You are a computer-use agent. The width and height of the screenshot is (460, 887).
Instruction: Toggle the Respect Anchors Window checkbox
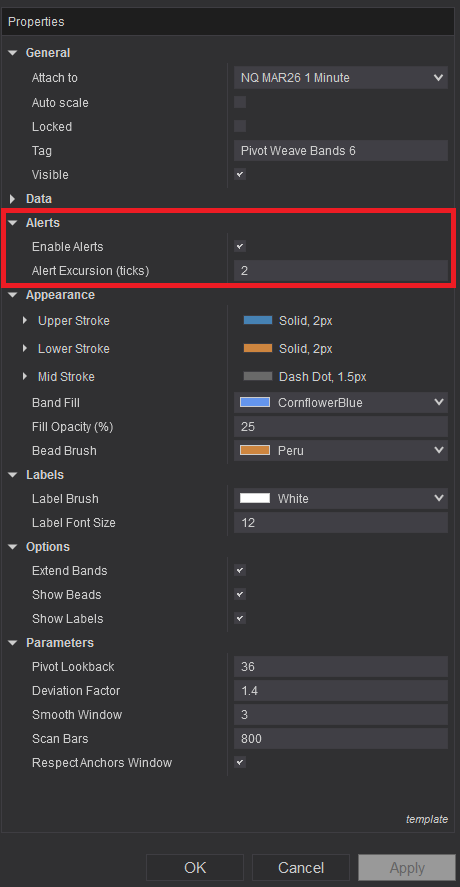click(240, 762)
